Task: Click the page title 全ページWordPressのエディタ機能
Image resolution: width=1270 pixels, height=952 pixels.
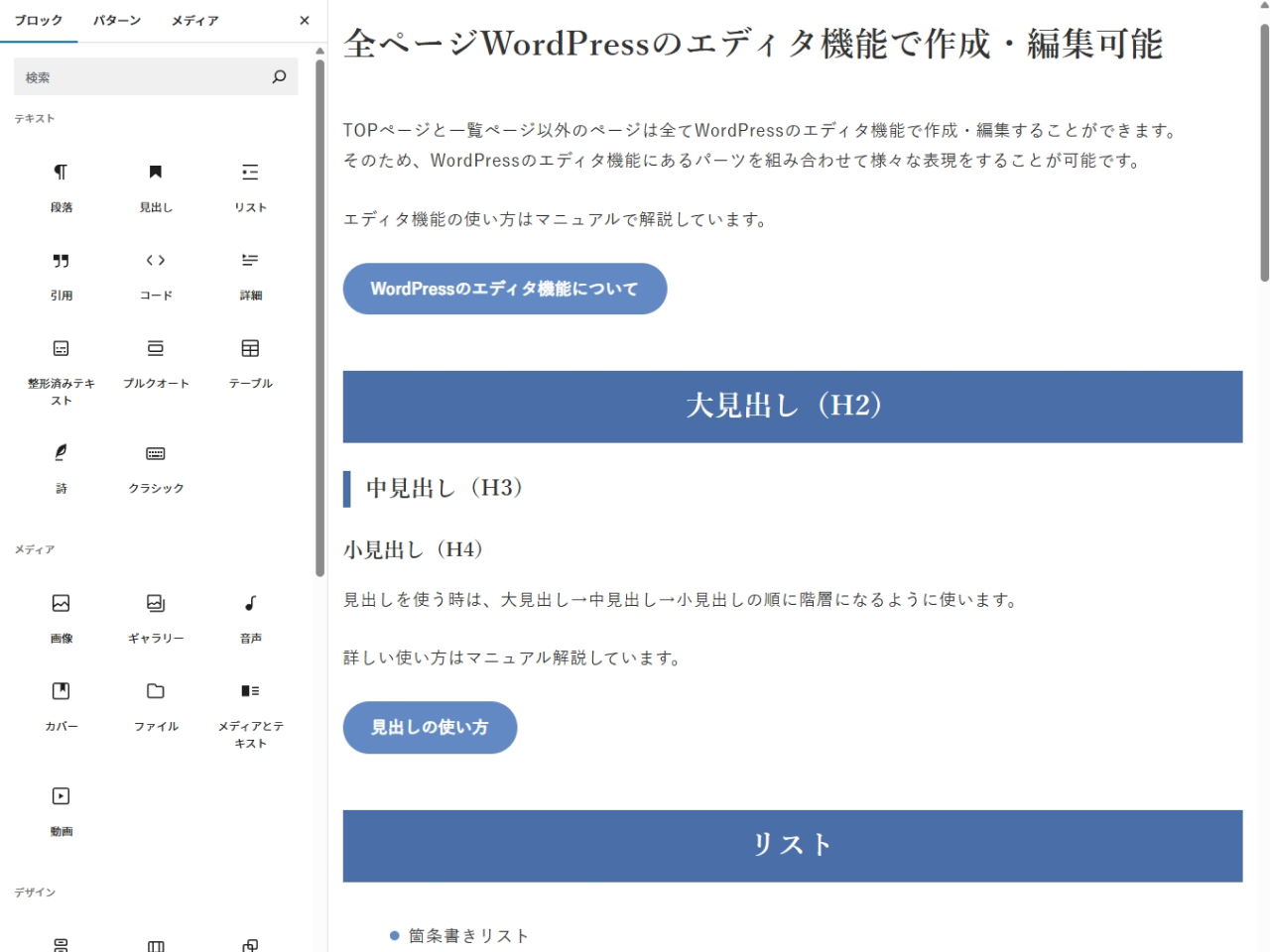Action: pos(753,44)
